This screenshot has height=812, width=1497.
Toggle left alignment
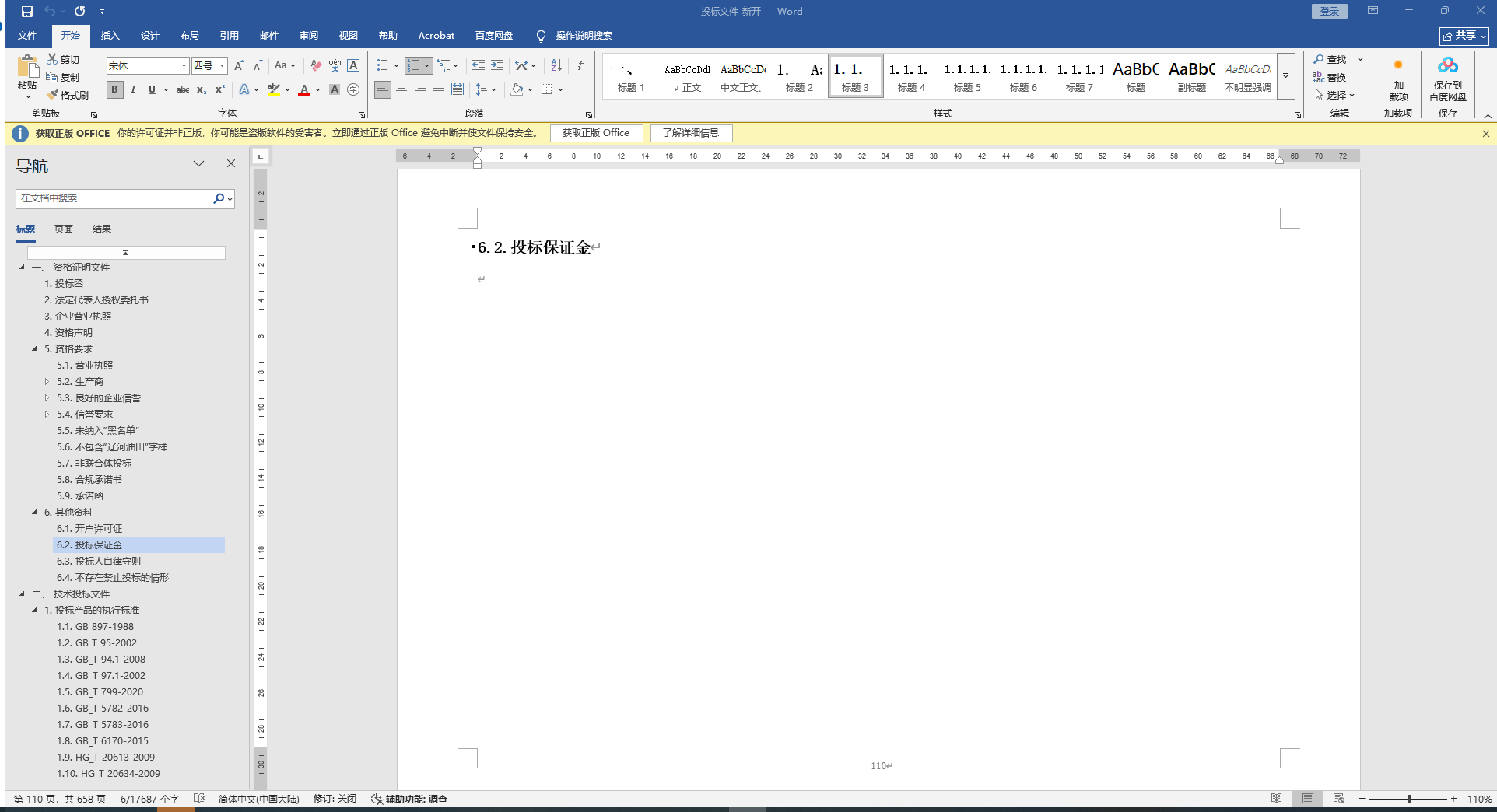(x=382, y=89)
